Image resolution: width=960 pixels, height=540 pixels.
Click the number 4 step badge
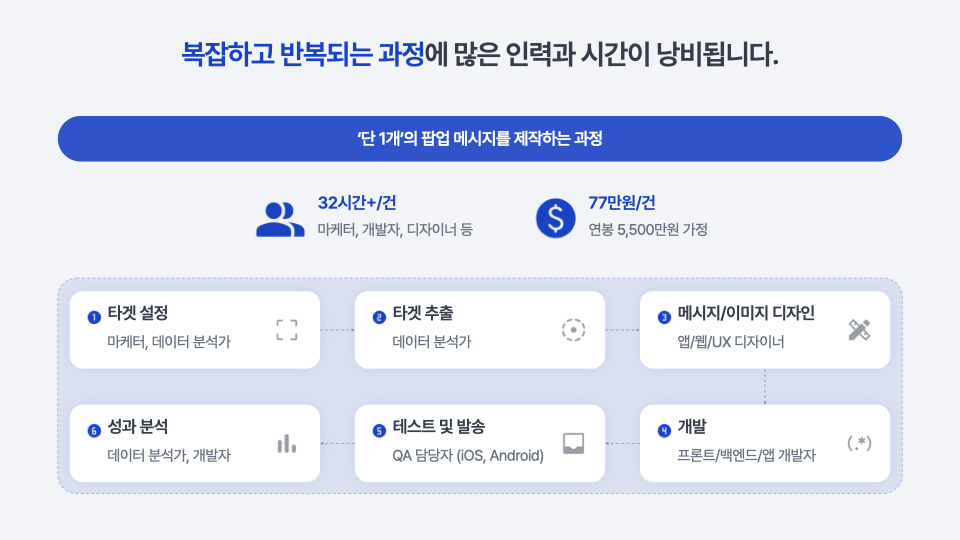point(664,431)
